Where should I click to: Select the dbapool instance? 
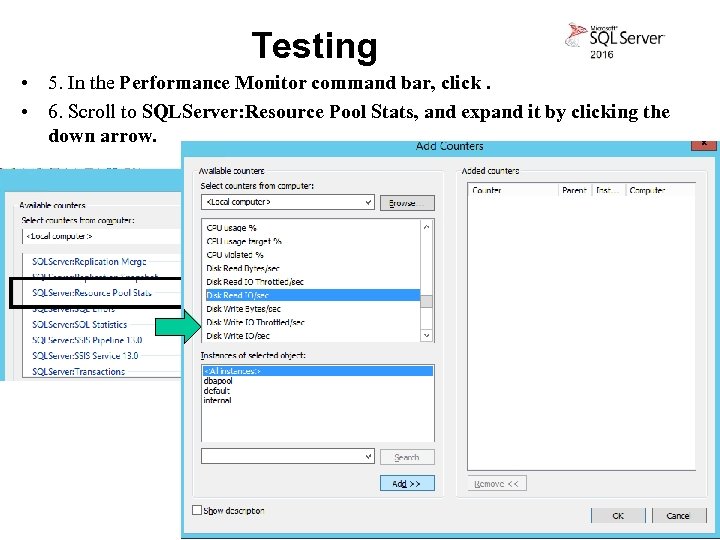pos(218,381)
